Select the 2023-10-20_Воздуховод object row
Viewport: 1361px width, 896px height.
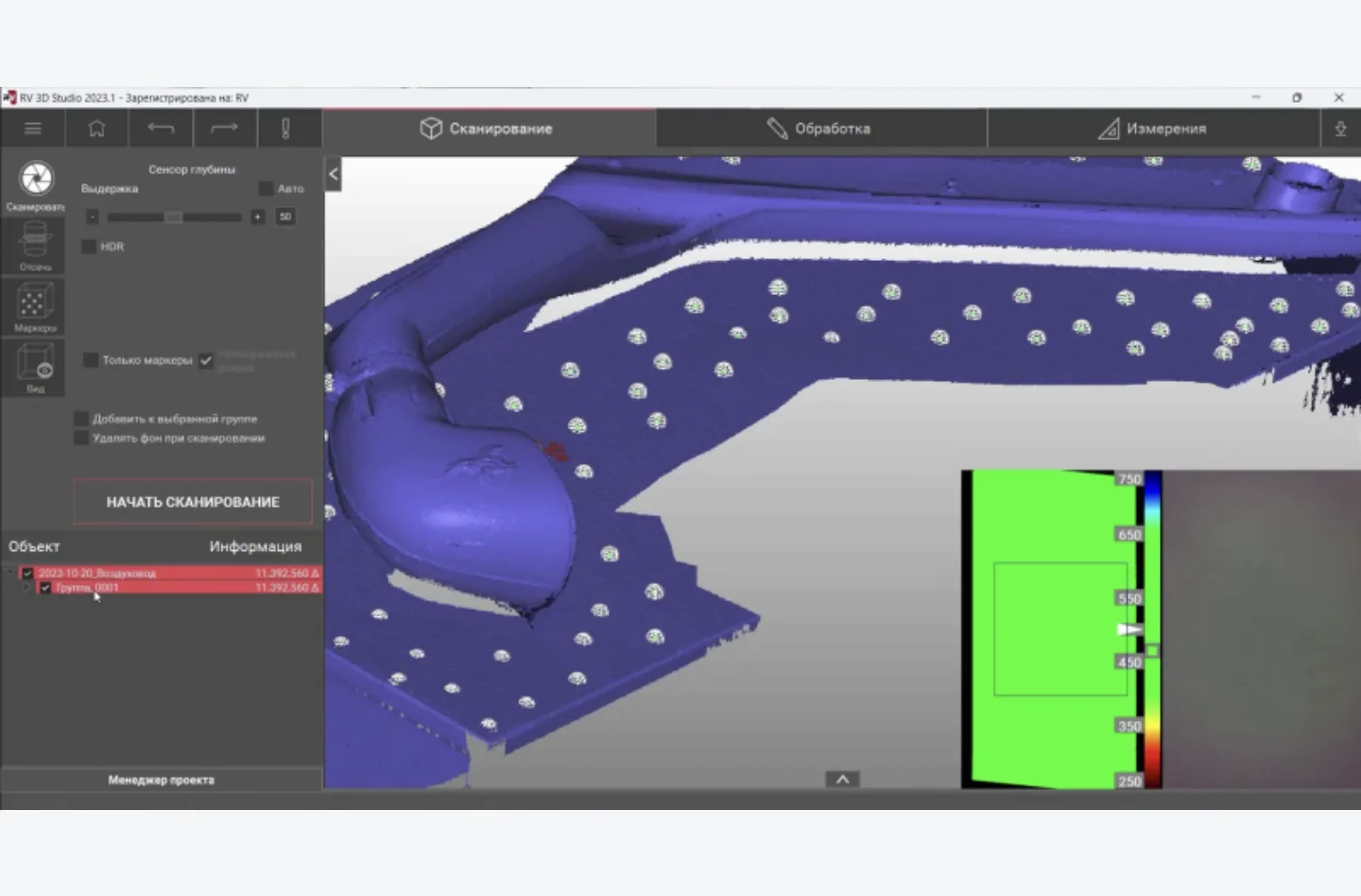(170, 573)
